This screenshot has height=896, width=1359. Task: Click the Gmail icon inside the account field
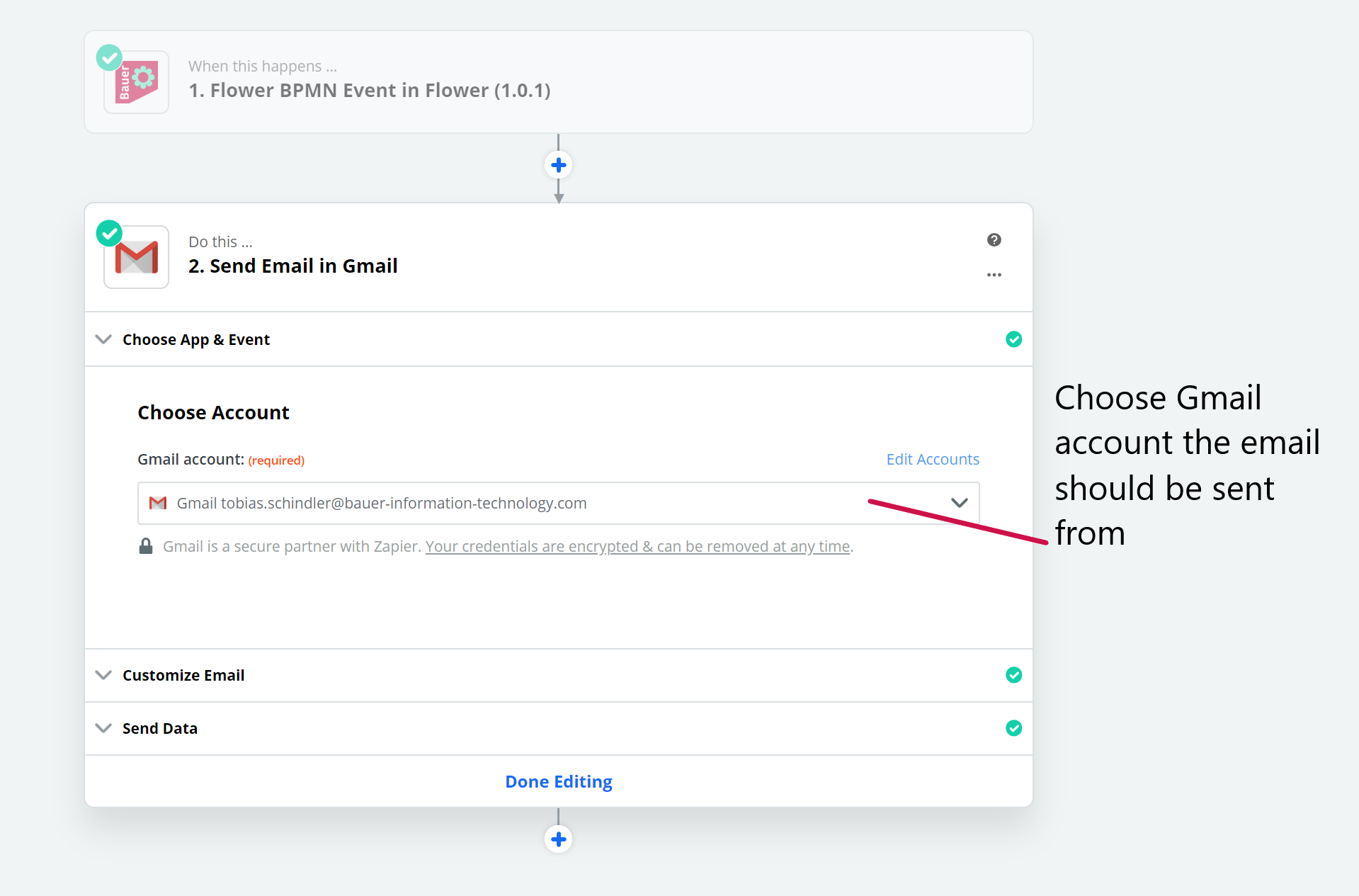click(x=158, y=503)
